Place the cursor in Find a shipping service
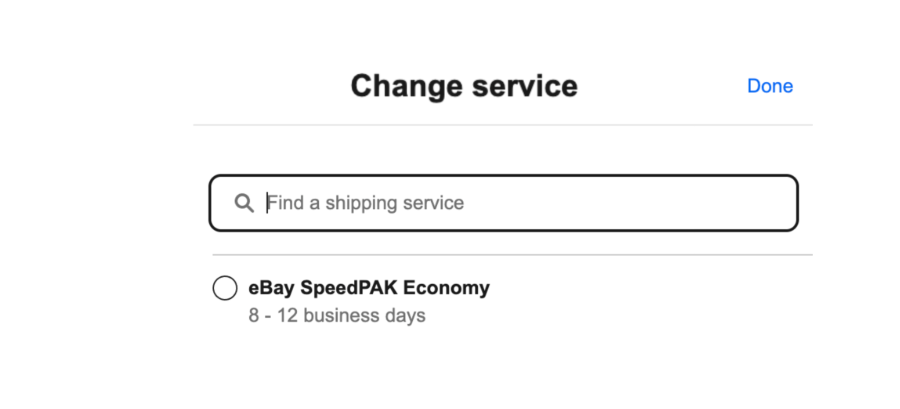This screenshot has height=409, width=900. (520, 203)
